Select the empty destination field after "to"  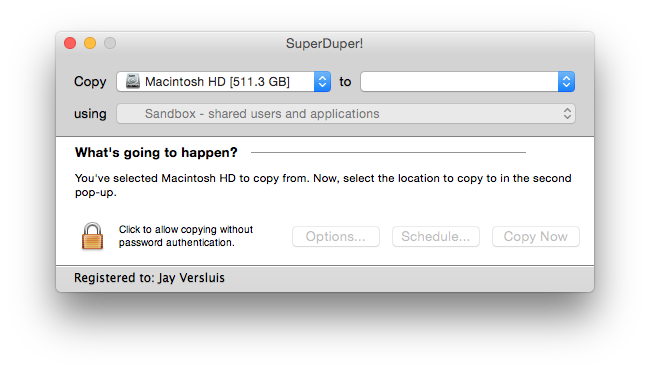coord(459,82)
